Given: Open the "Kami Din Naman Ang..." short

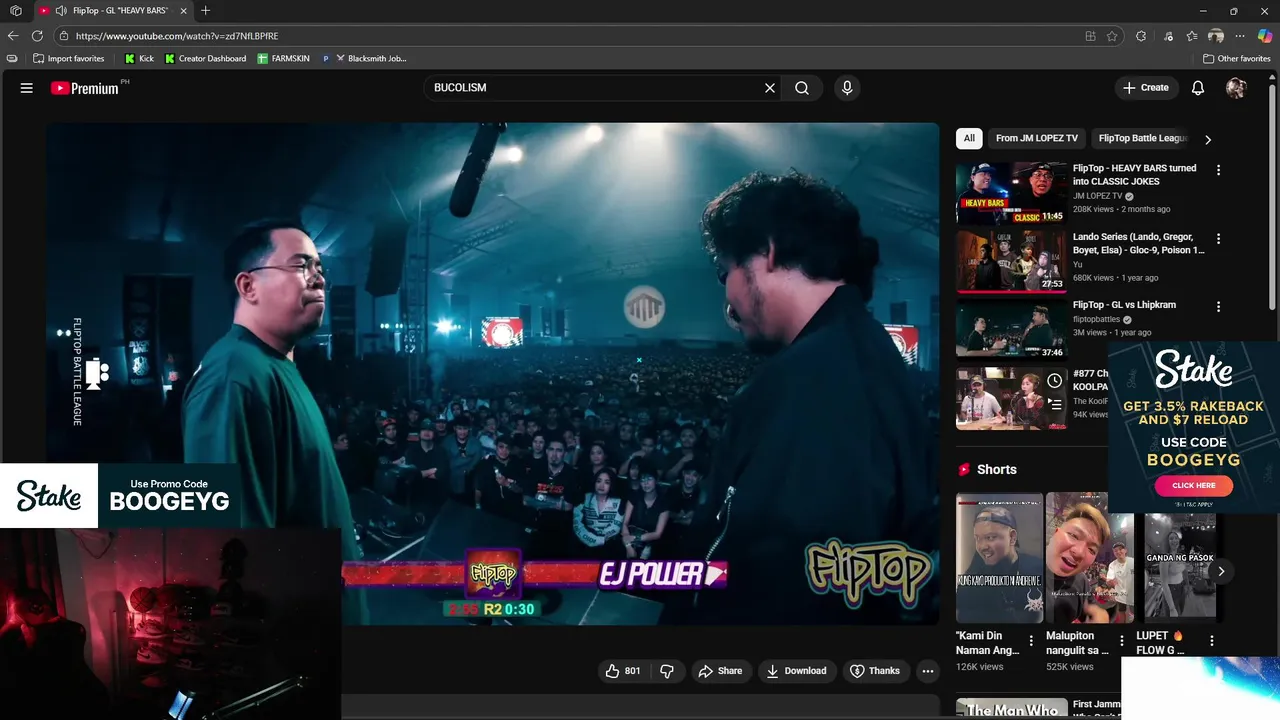Looking at the screenshot, I should tap(999, 558).
